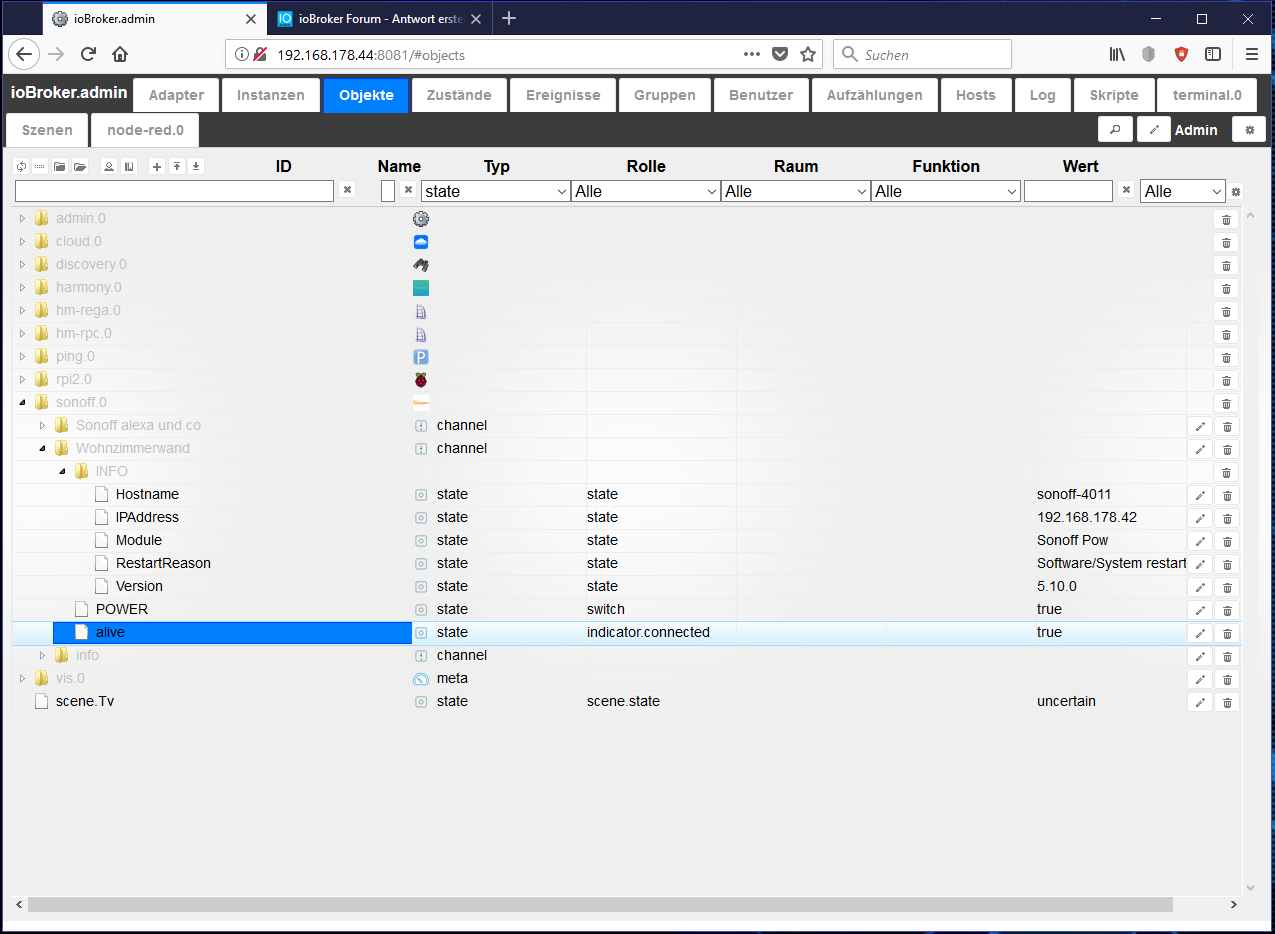Open the Skripte tab
The image size is (1275, 934).
1113,95
